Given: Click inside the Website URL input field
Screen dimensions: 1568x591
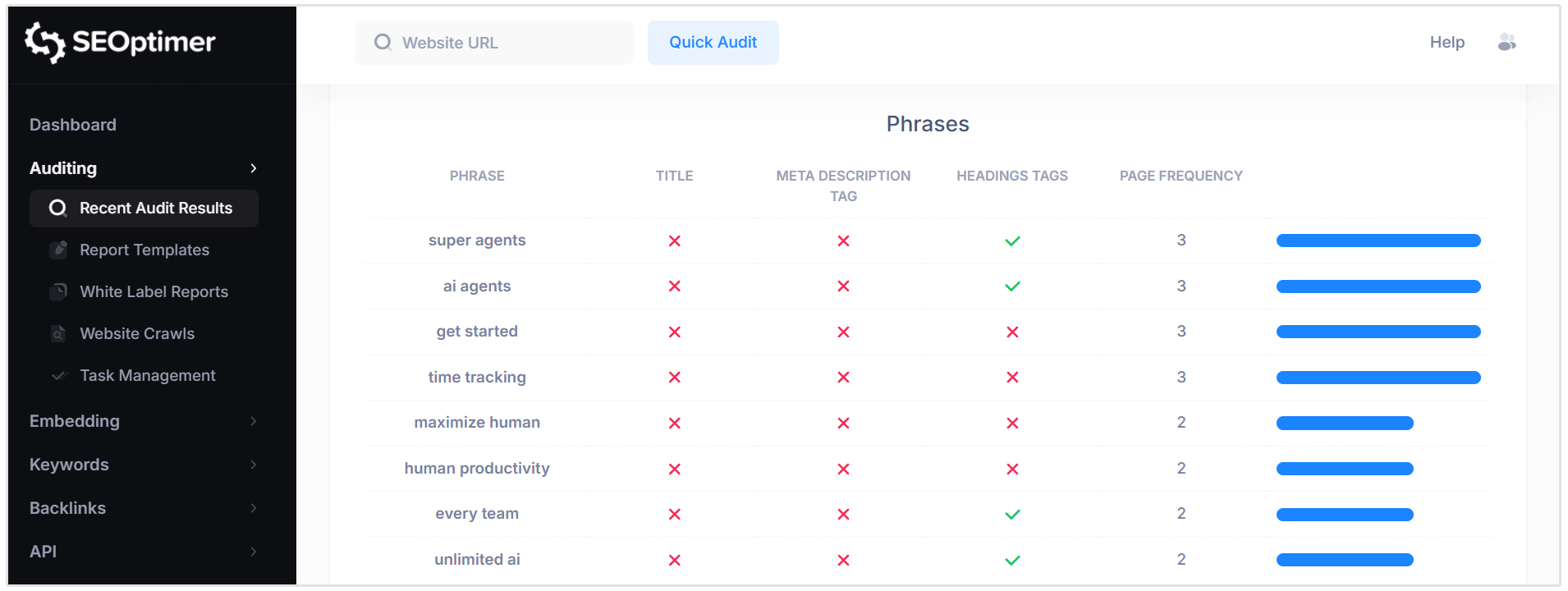Looking at the screenshot, I should coord(493,42).
